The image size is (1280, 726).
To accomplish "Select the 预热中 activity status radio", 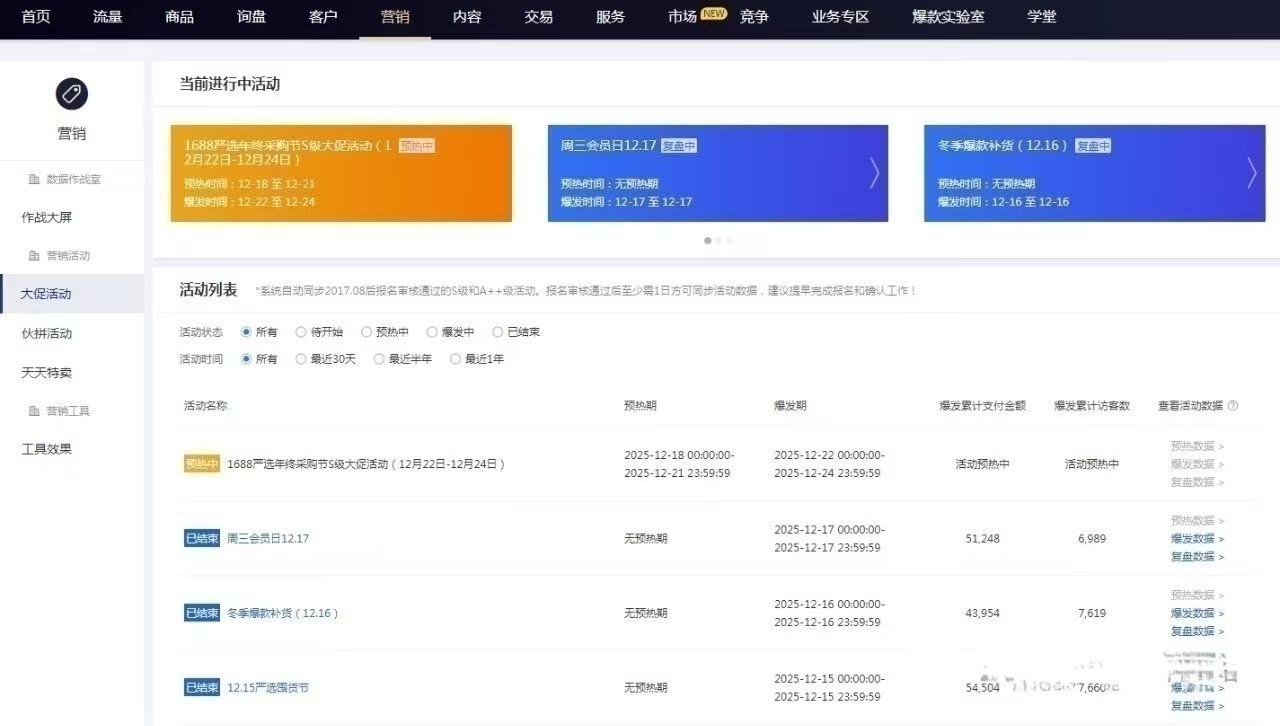I will coord(366,332).
